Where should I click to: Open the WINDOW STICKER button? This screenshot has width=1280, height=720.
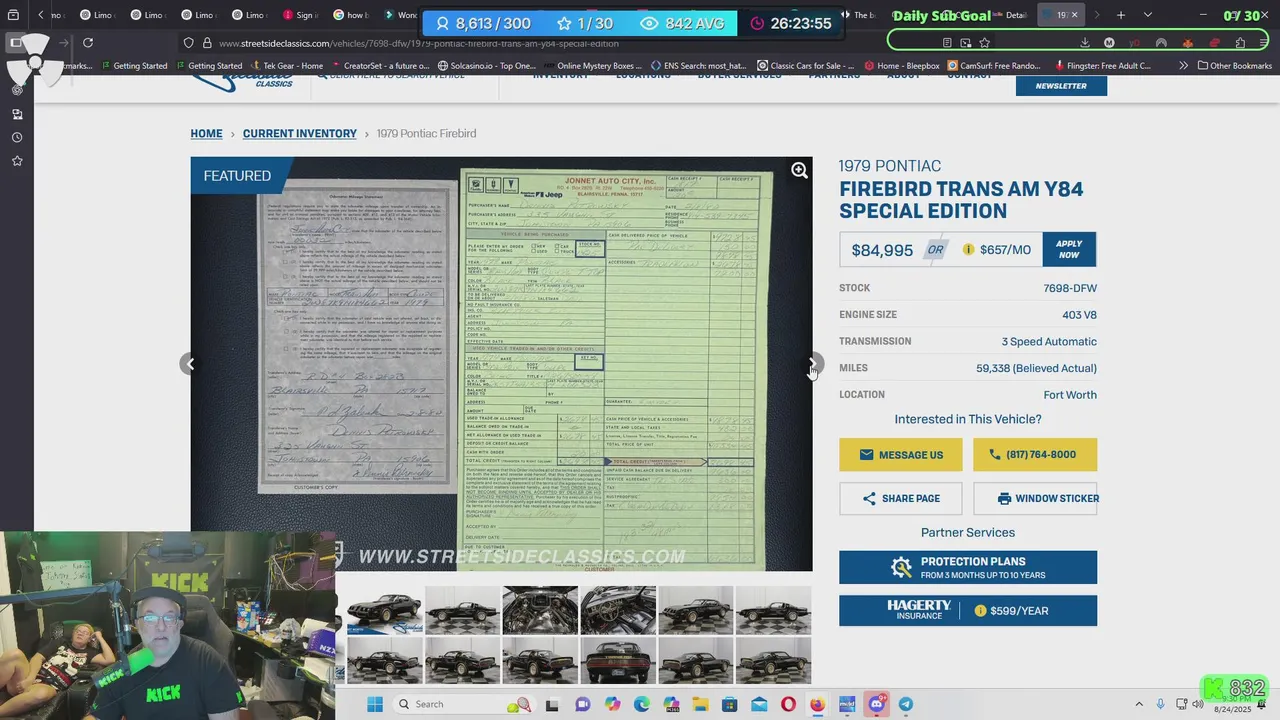tap(1035, 498)
